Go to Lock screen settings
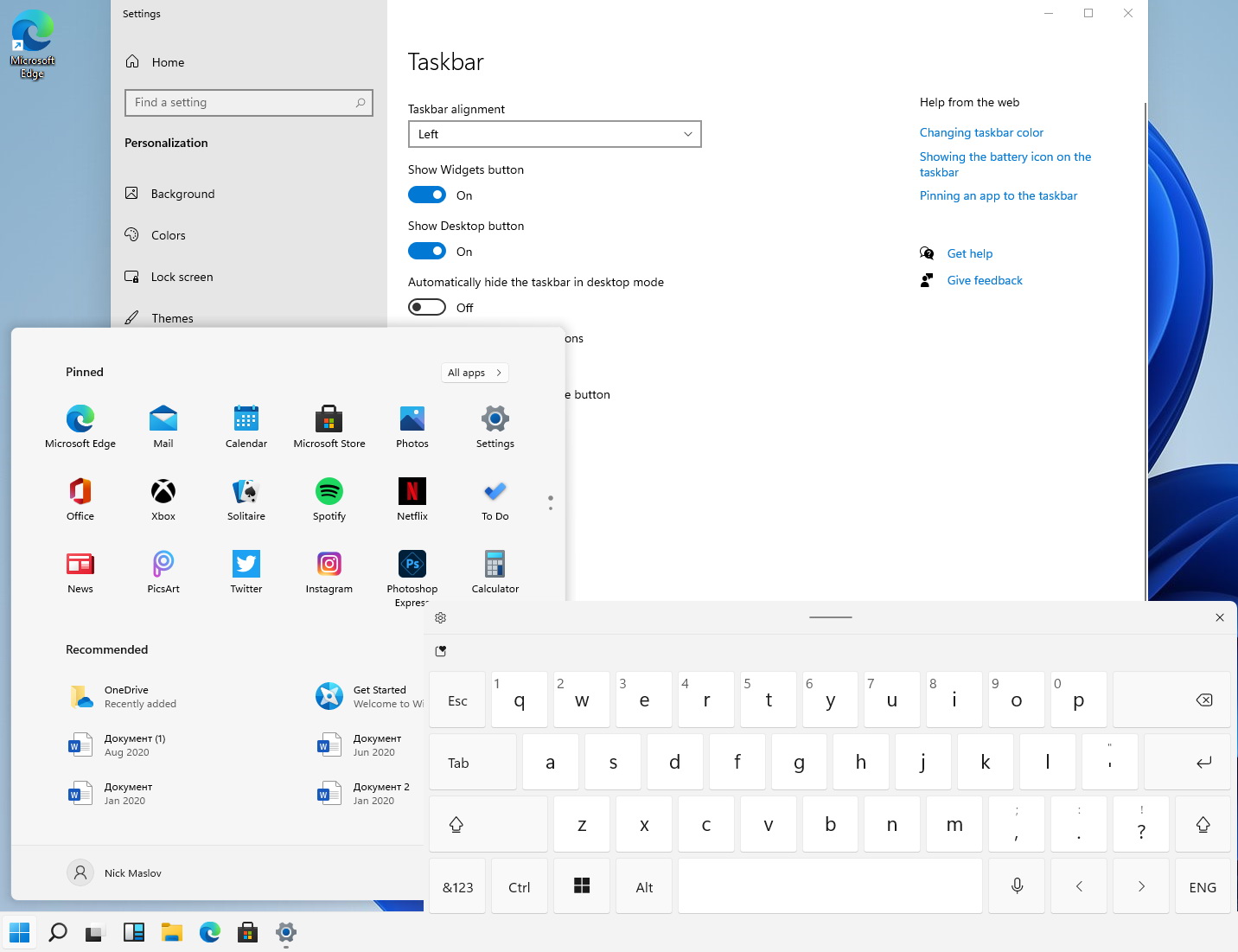Image resolution: width=1238 pixels, height=952 pixels. [x=182, y=277]
